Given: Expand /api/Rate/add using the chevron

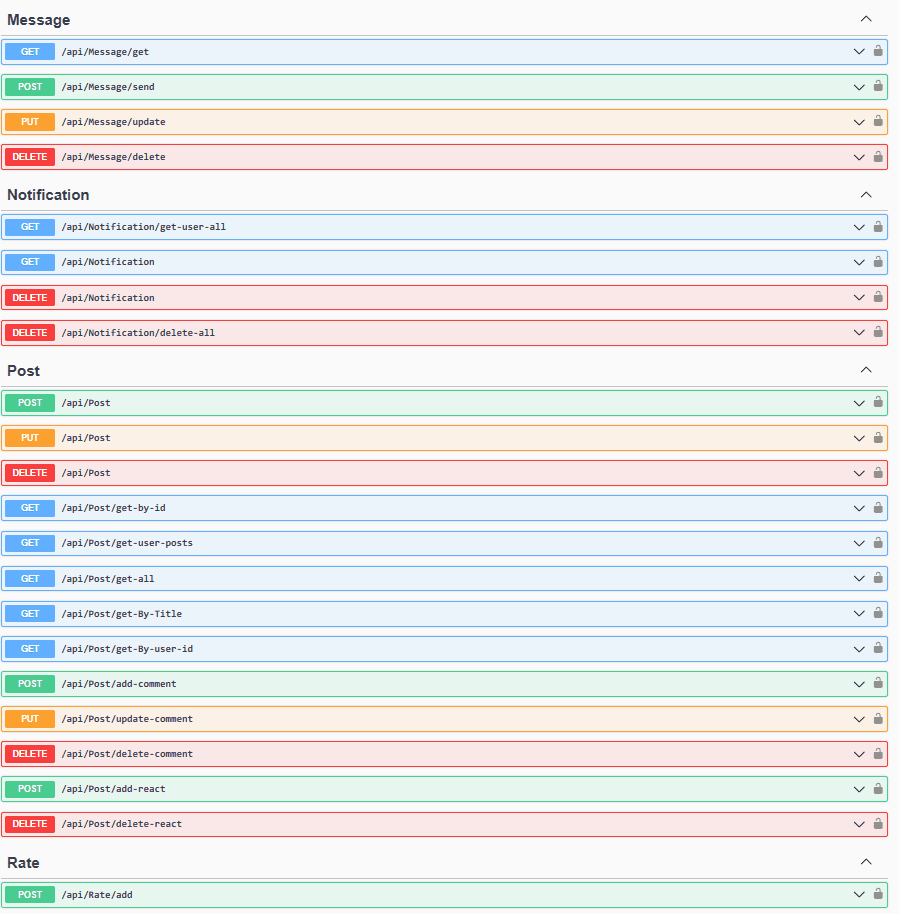Looking at the screenshot, I should pyautogui.click(x=859, y=895).
